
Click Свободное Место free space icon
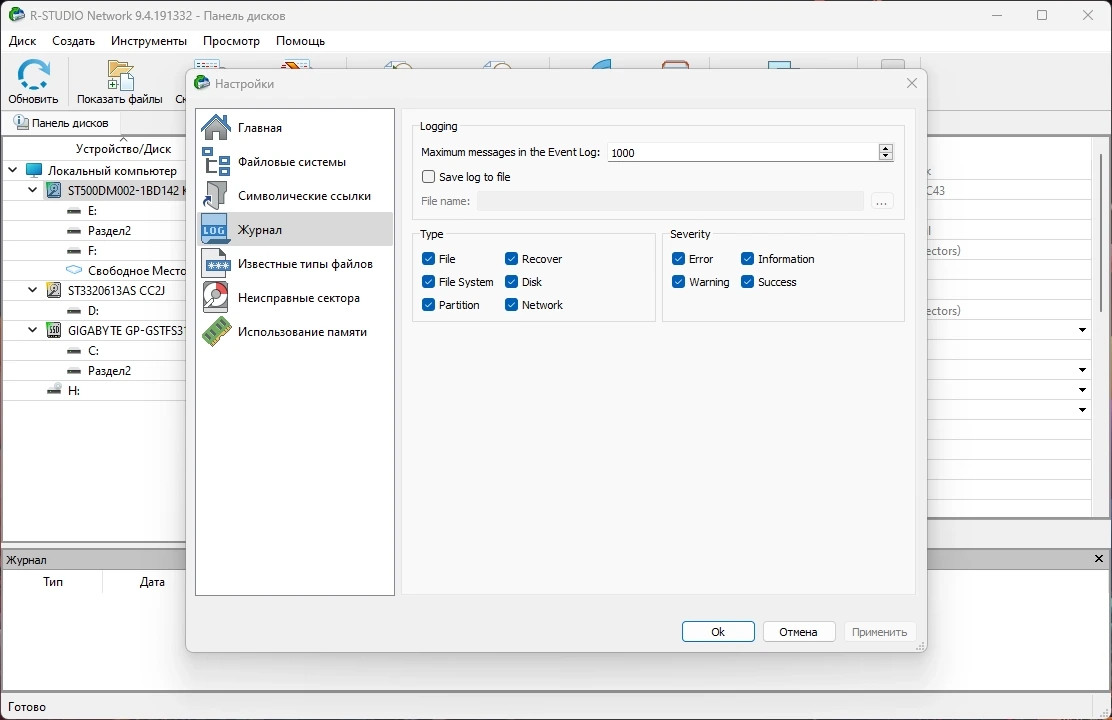coord(74,270)
